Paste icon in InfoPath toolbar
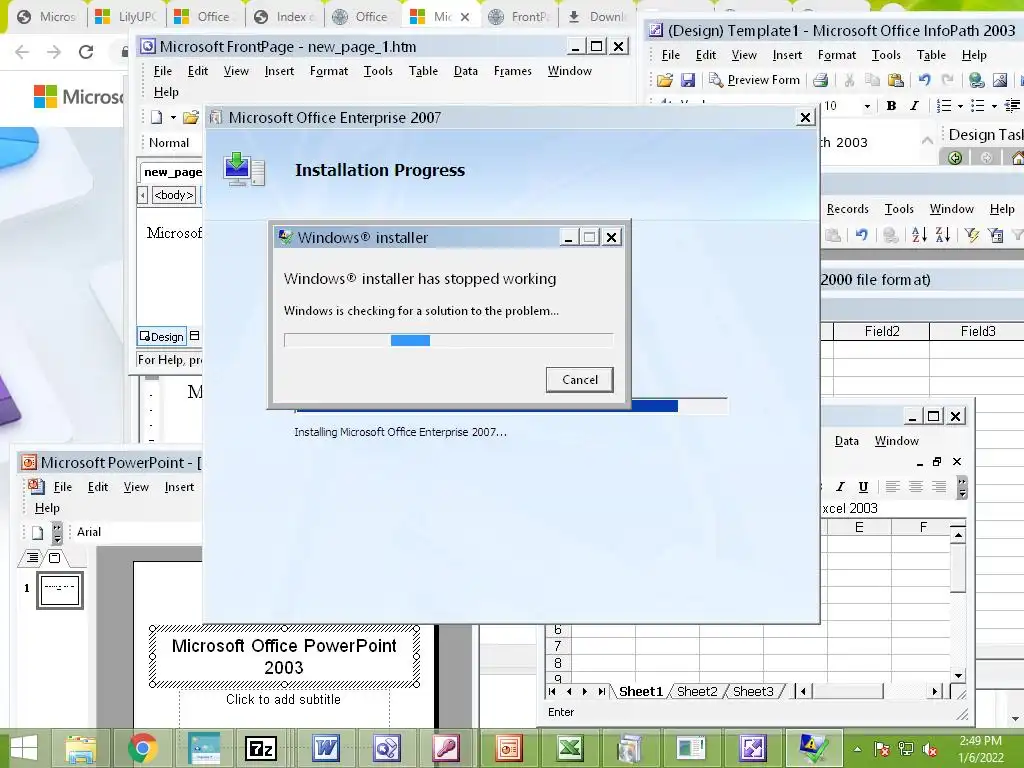This screenshot has width=1024, height=768. [896, 80]
